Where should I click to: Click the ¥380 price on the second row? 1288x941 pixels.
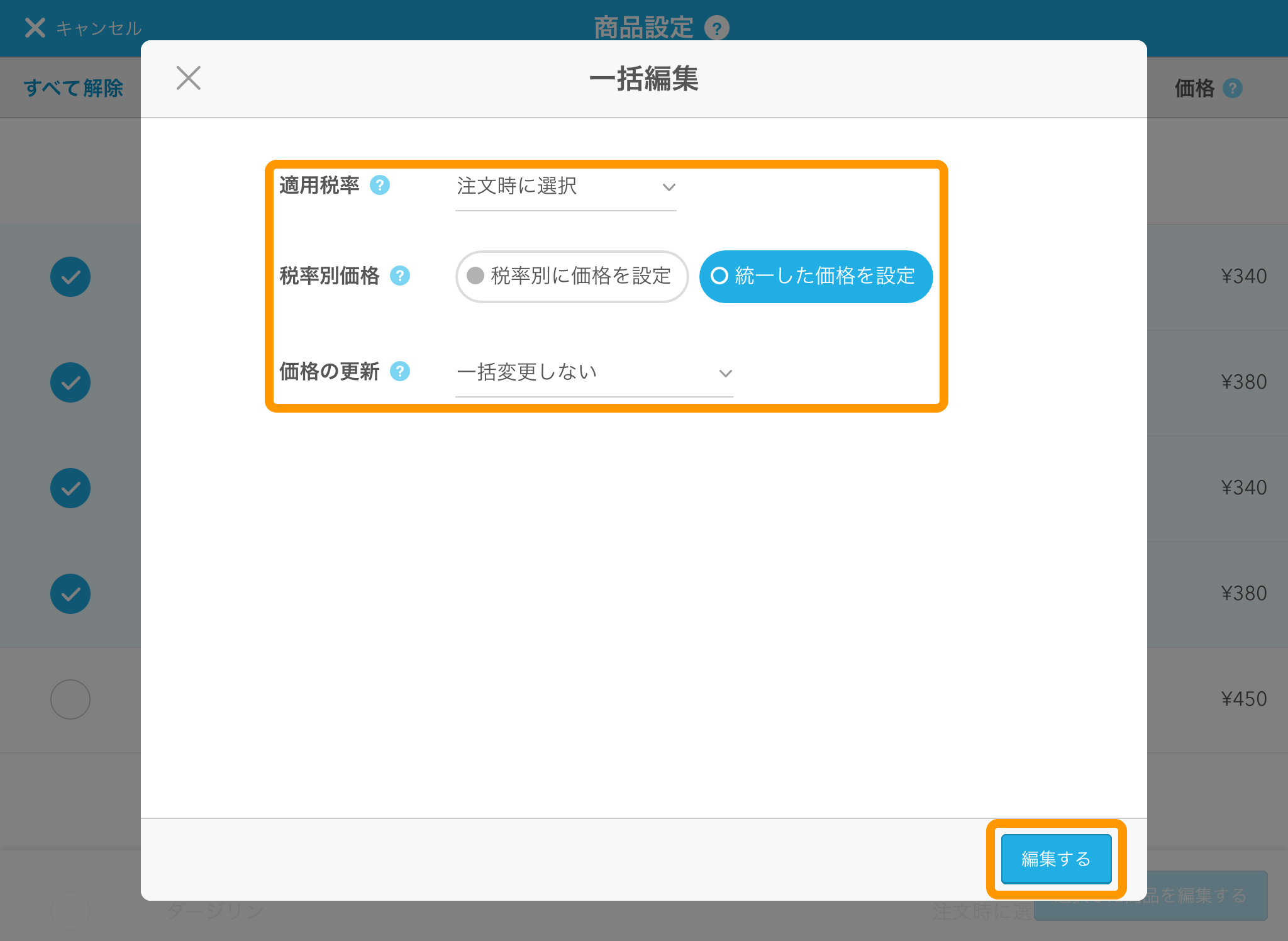(x=1243, y=382)
